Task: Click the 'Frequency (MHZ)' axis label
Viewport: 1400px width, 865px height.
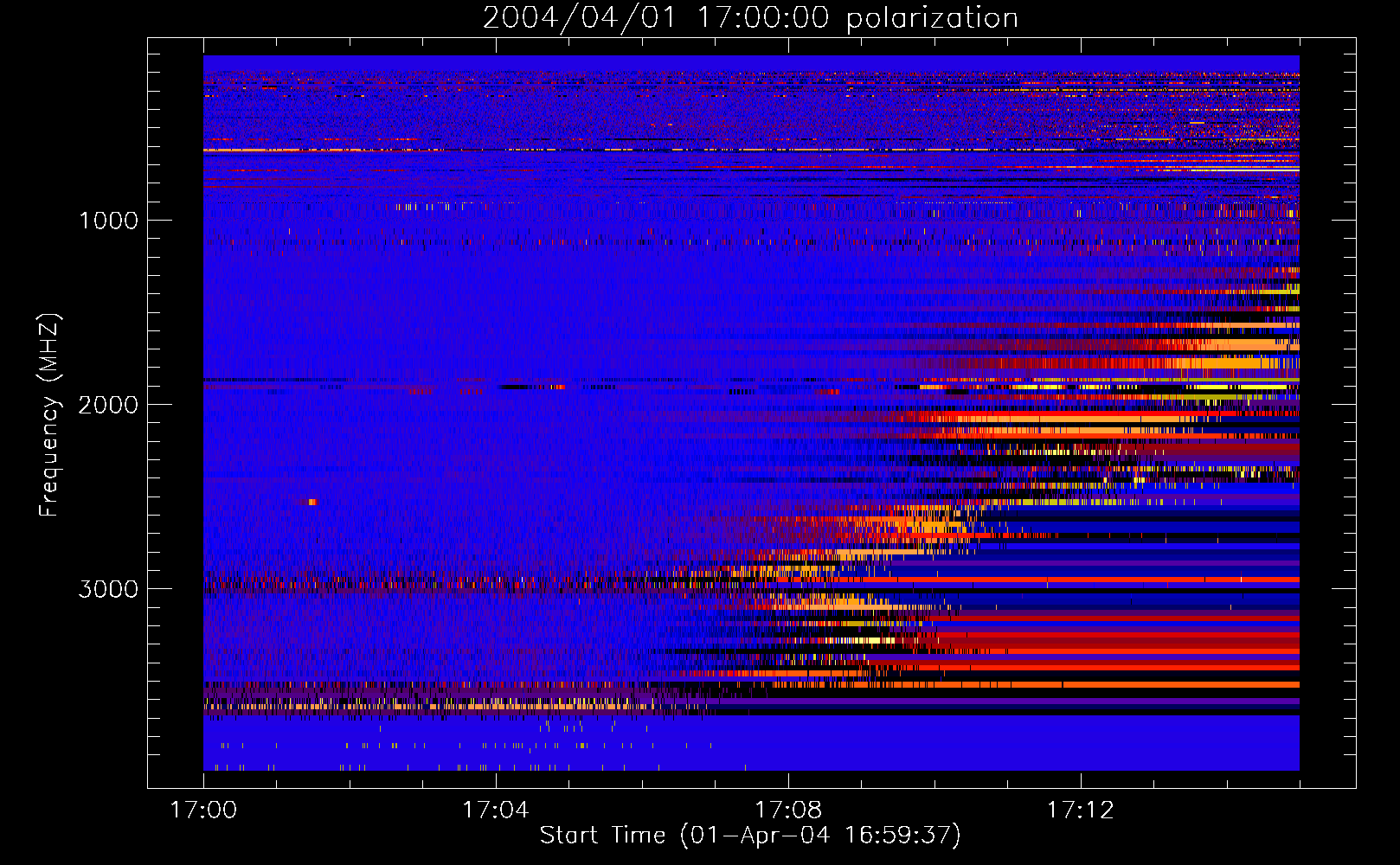Action: pyautogui.click(x=49, y=415)
